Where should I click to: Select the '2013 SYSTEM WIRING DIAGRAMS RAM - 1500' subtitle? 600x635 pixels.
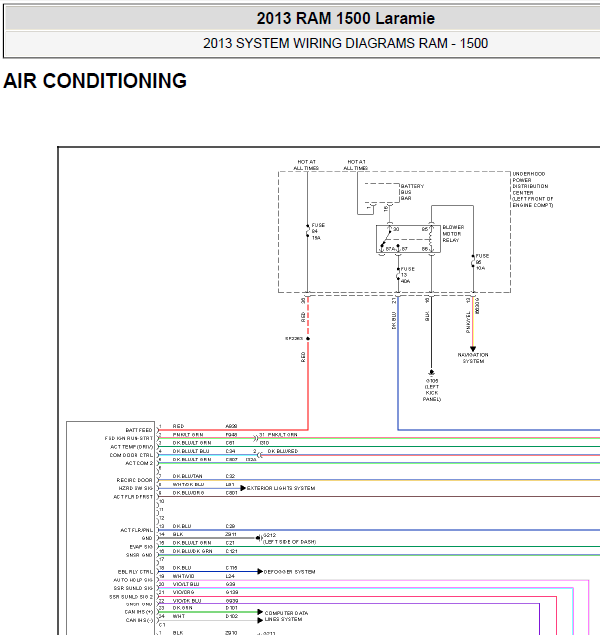[345, 43]
